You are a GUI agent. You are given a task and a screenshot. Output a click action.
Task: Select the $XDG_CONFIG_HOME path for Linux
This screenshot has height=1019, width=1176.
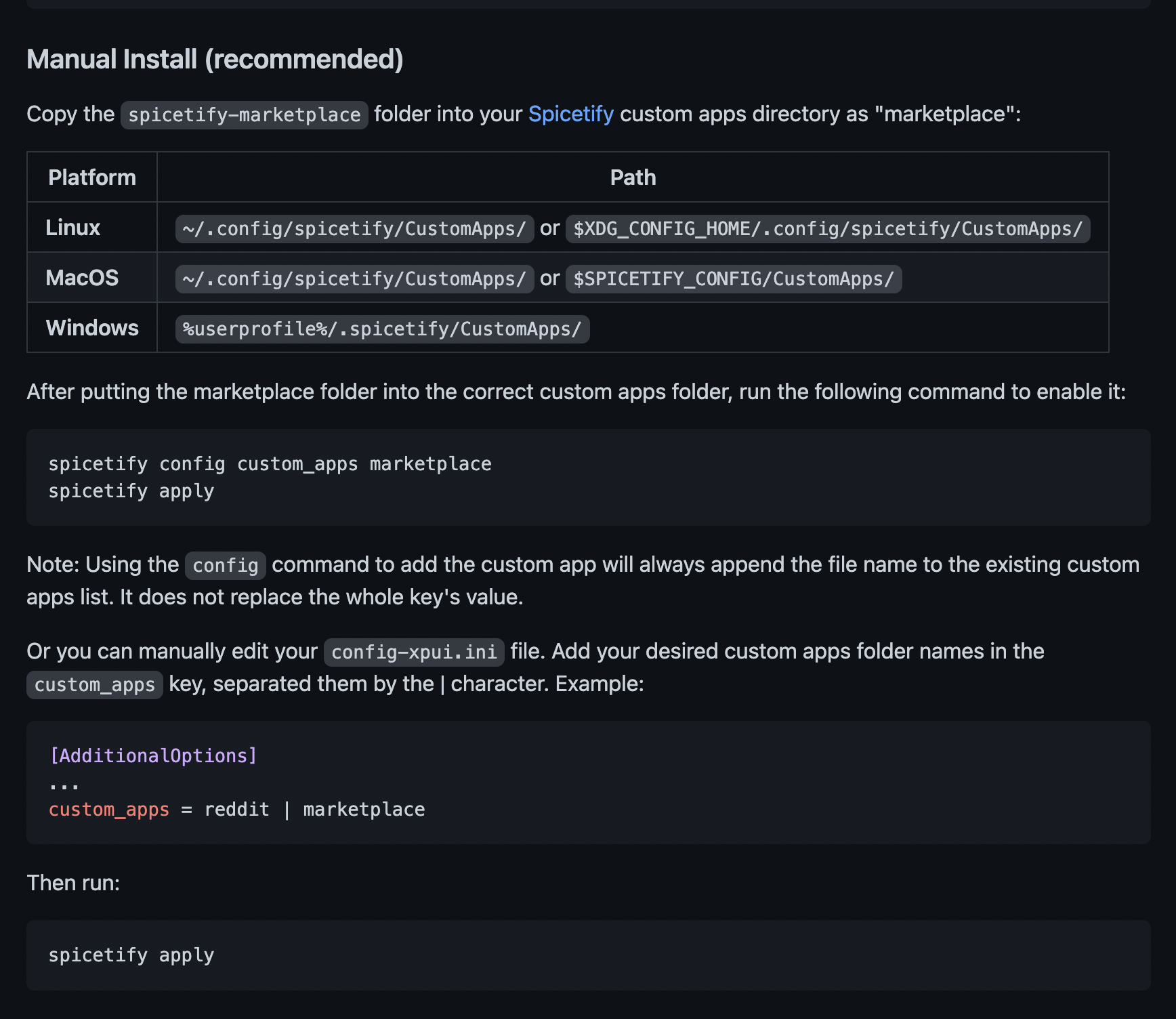[x=828, y=228]
